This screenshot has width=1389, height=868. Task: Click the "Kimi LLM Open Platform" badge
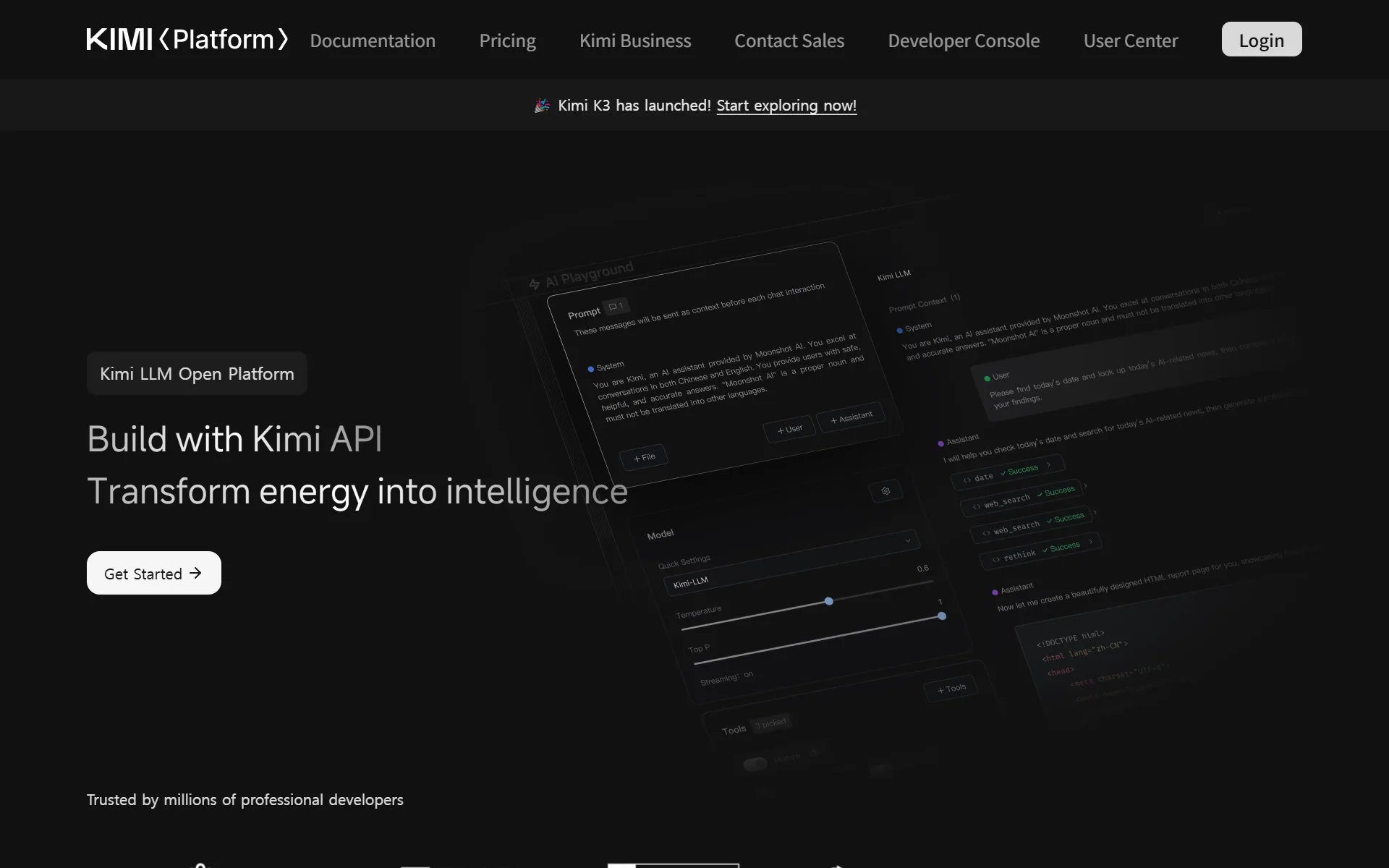coord(197,373)
